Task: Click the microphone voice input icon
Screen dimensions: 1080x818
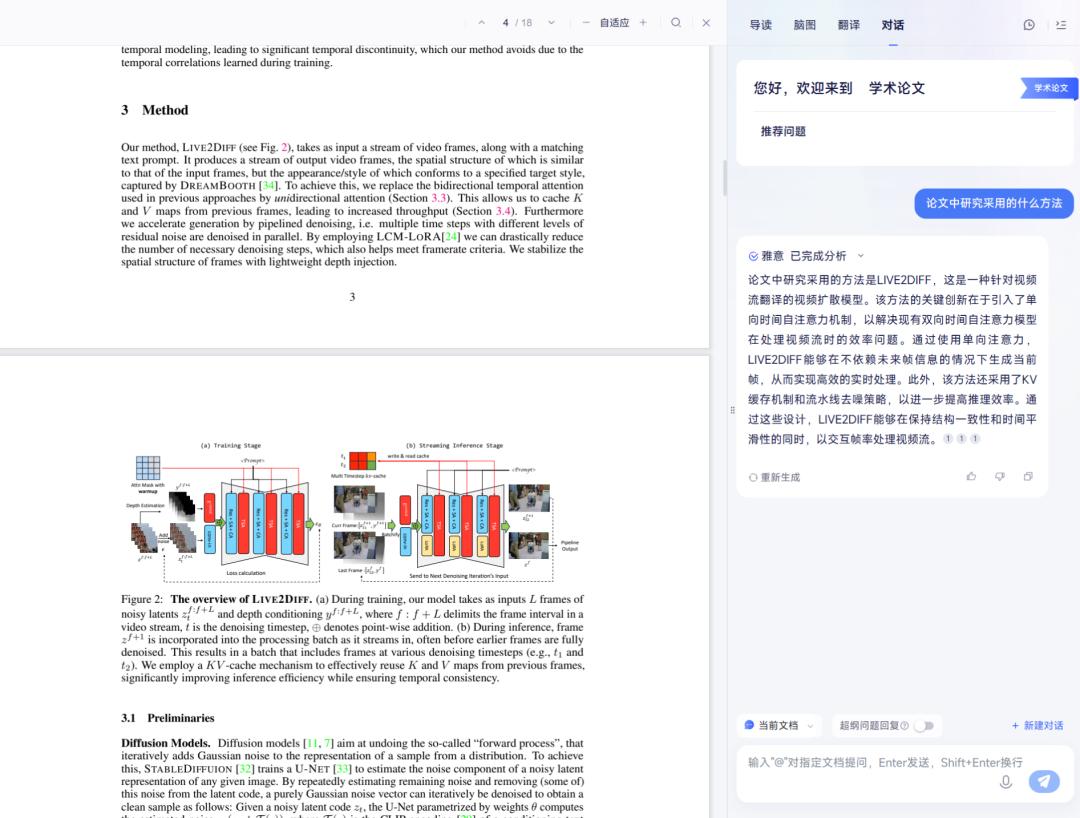Action: point(1006,781)
